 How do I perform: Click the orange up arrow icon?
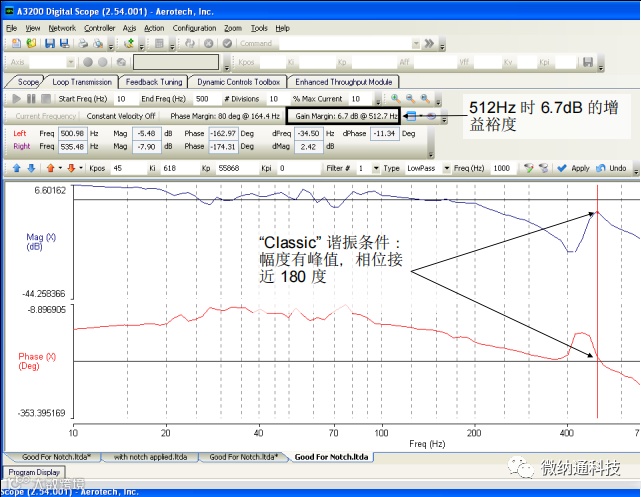pos(50,168)
